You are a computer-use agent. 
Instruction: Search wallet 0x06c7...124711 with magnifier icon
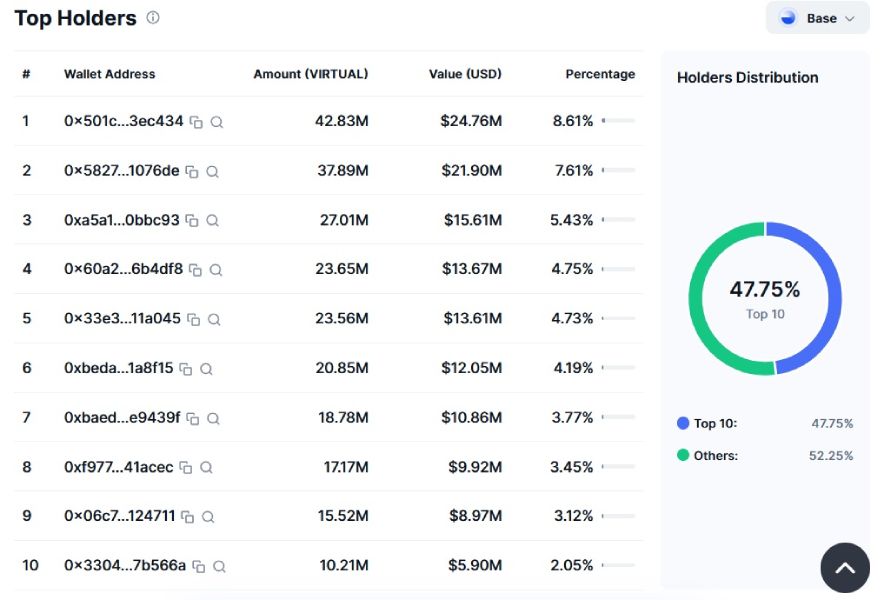208,517
